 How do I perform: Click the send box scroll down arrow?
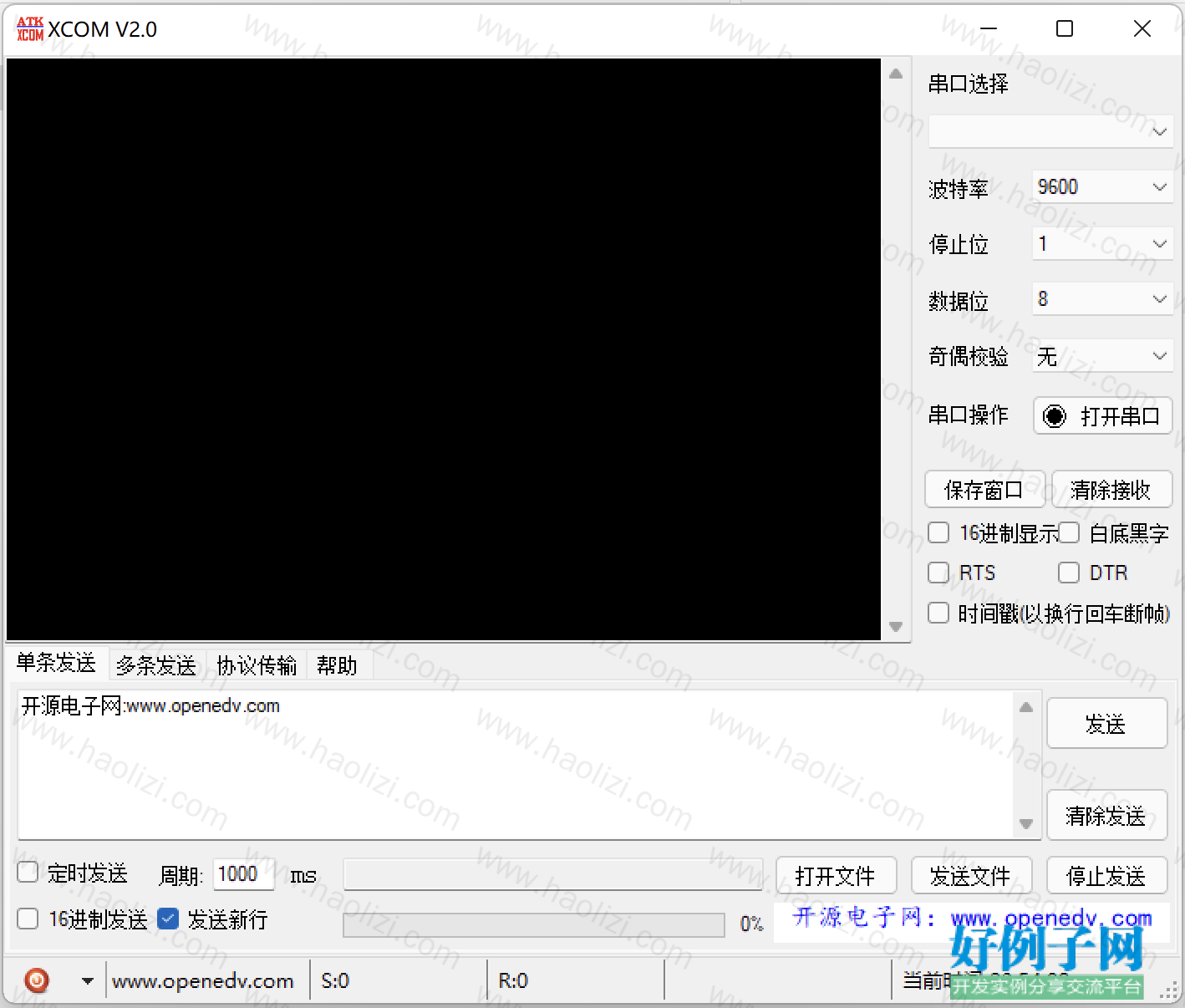(x=1026, y=823)
